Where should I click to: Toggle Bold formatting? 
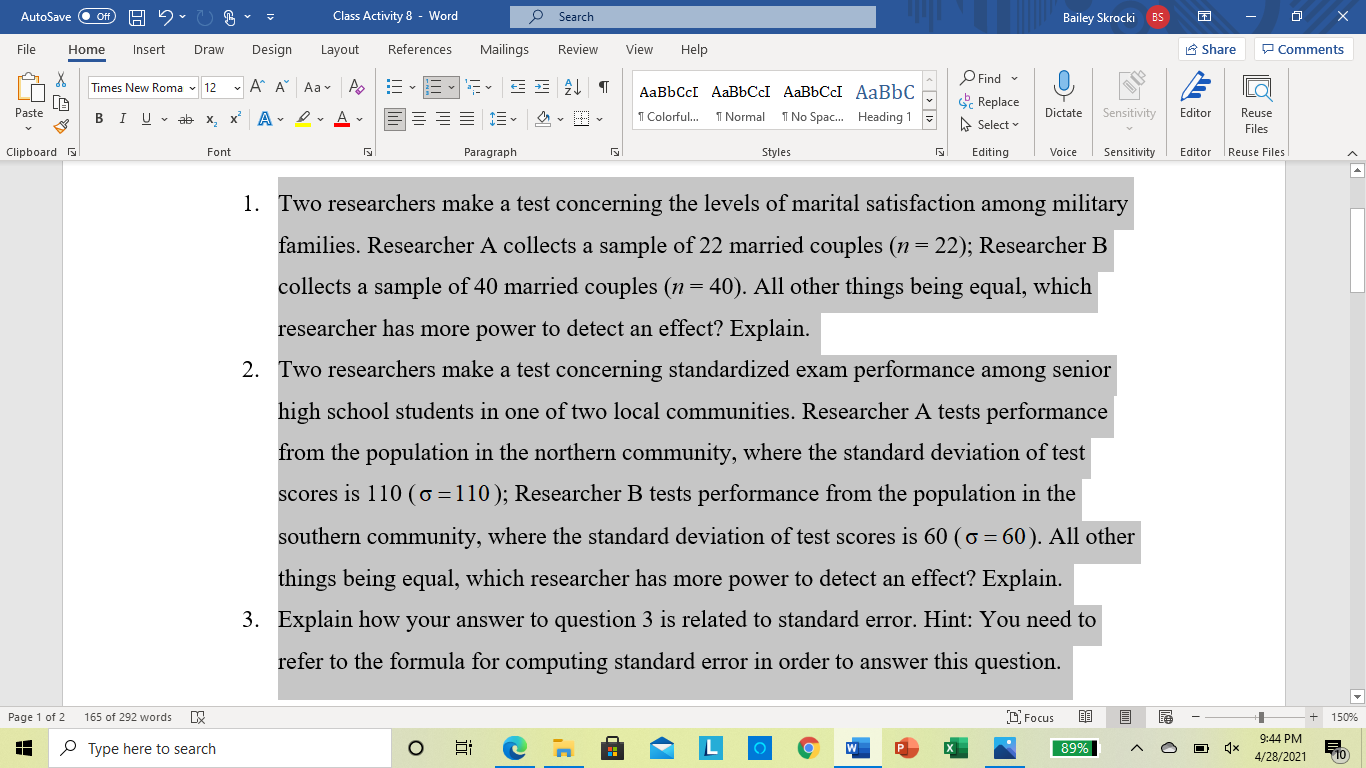(x=99, y=119)
